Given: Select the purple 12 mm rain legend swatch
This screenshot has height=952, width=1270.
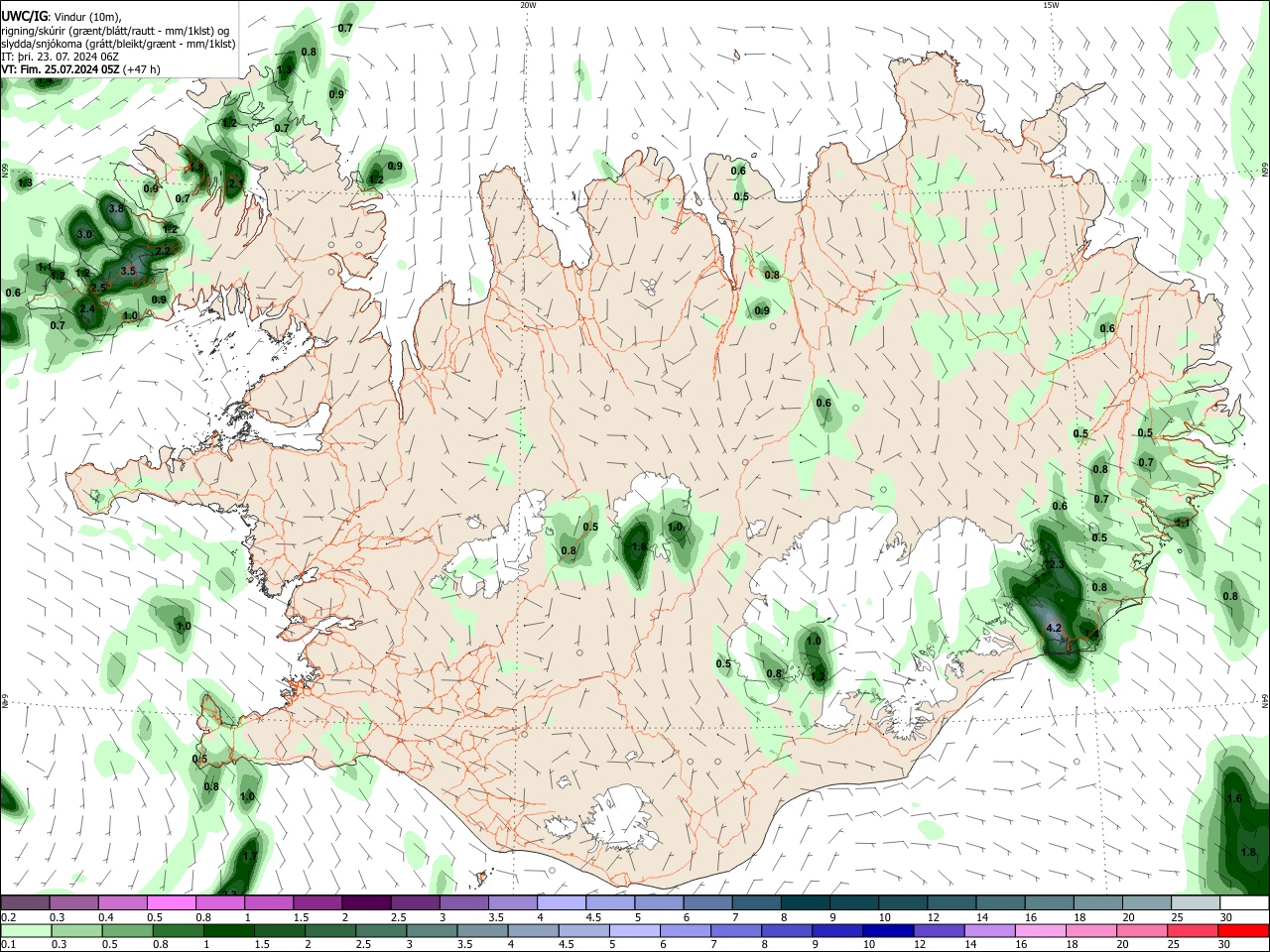Looking at the screenshot, I should click(939, 931).
